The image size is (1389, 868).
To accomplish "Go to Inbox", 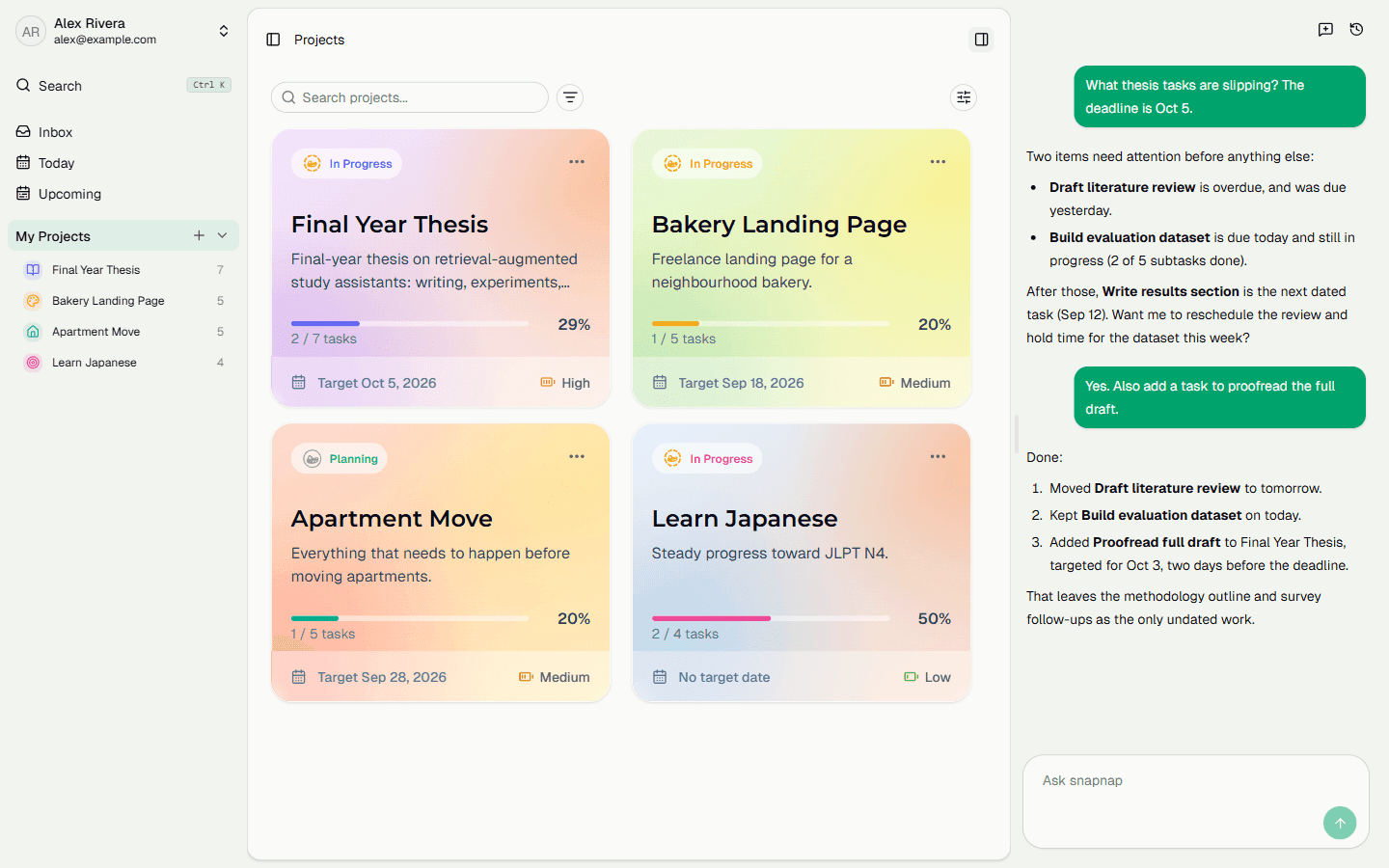I will (123, 132).
